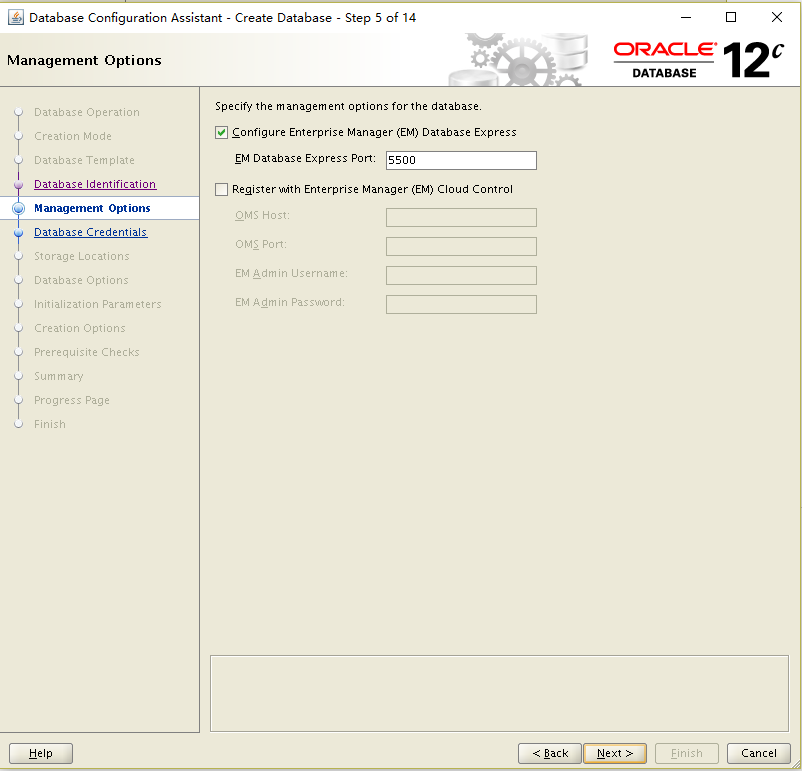Screen dimensions: 802x771
Task: Maximize the Database Configuration Assistant window
Action: (x=731, y=17)
